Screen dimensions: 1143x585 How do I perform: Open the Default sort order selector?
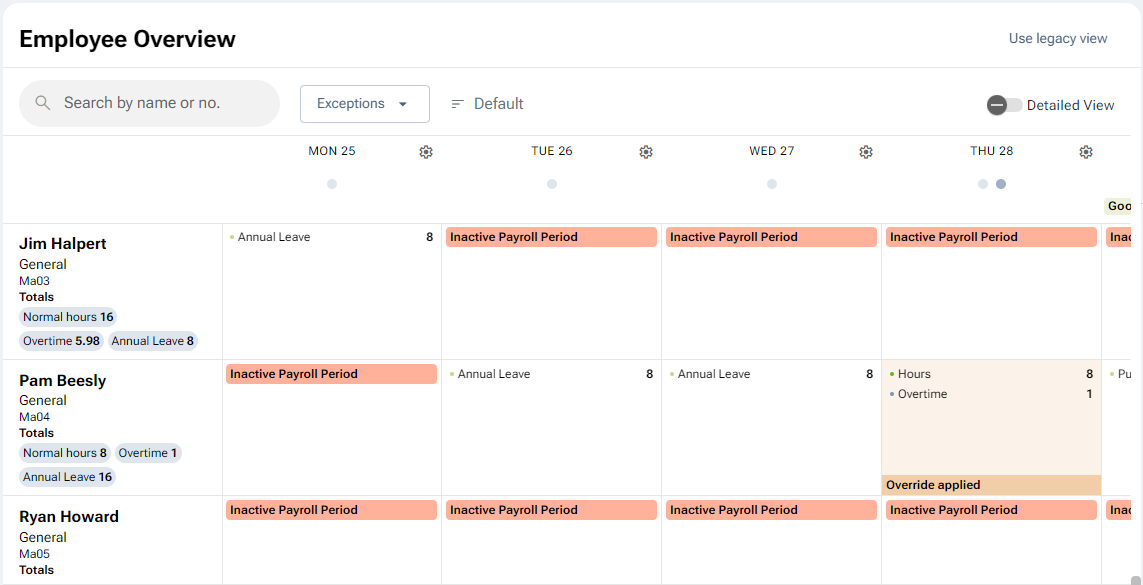tap(498, 104)
